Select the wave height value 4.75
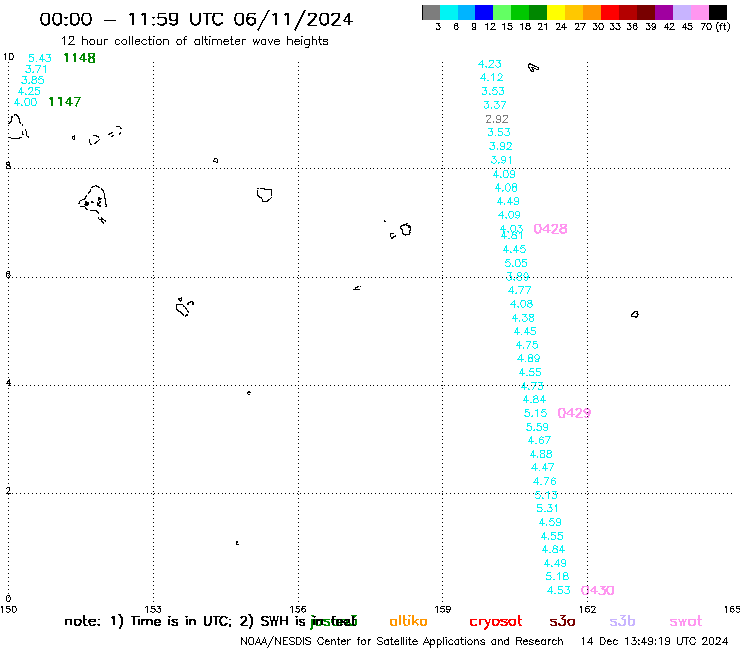 tap(527, 345)
